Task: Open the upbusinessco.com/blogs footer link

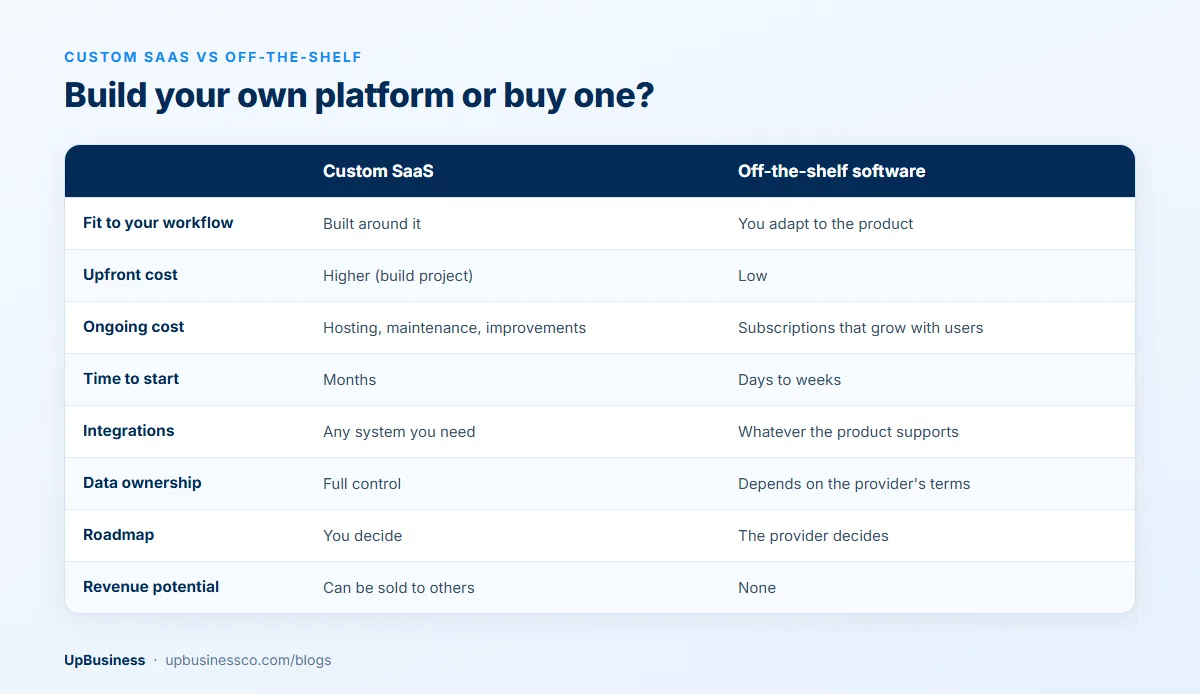Action: coord(248,660)
